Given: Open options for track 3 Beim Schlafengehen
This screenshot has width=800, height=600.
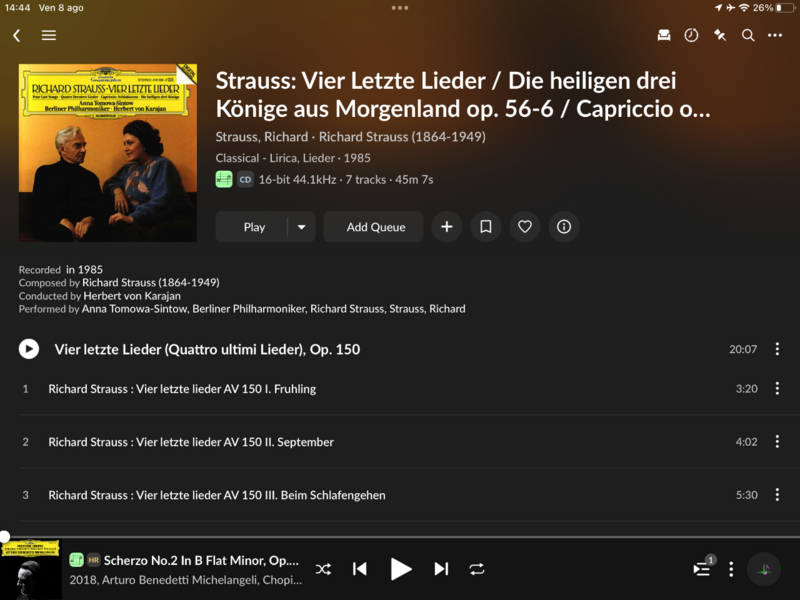Looking at the screenshot, I should (777, 494).
